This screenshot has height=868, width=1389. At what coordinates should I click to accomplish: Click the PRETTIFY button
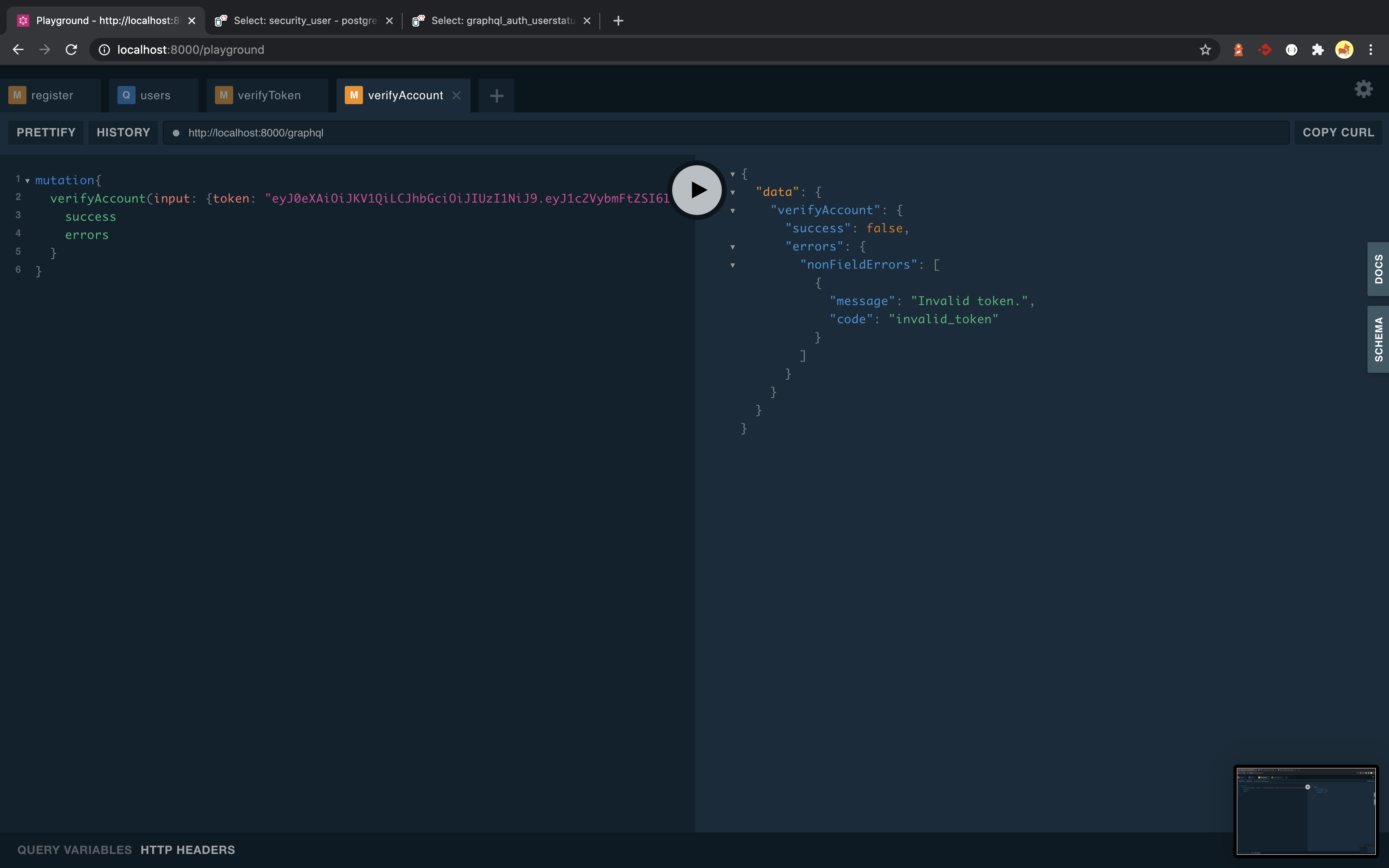click(x=46, y=133)
